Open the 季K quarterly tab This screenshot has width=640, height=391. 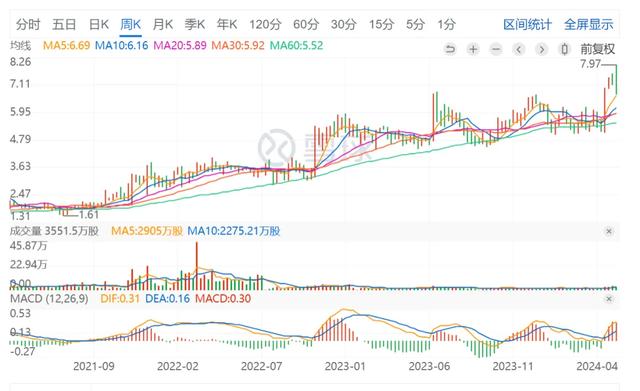pyautogui.click(x=195, y=24)
